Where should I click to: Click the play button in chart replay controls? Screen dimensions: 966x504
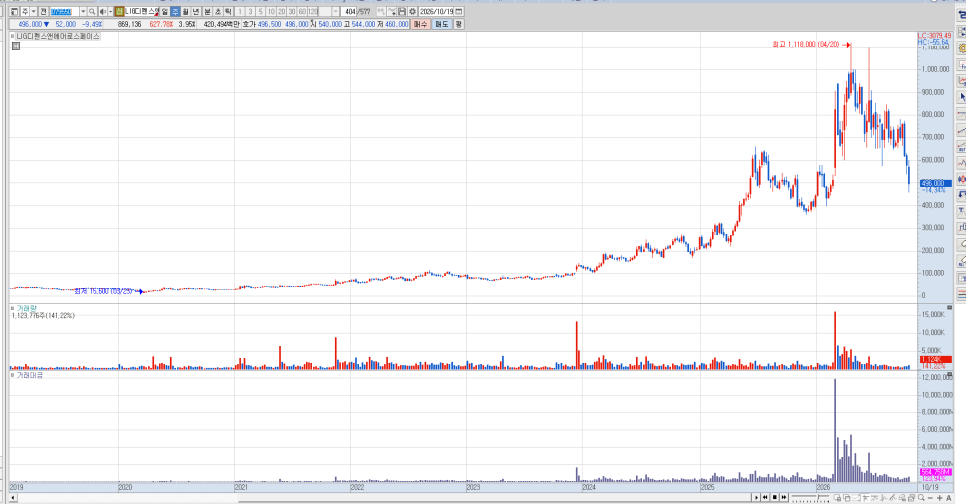click(x=757, y=497)
